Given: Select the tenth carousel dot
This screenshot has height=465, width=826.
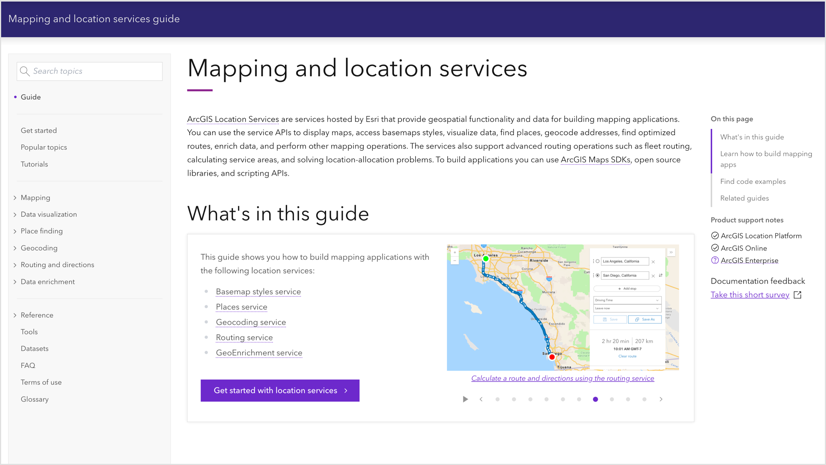Looking at the screenshot, I should pos(644,399).
